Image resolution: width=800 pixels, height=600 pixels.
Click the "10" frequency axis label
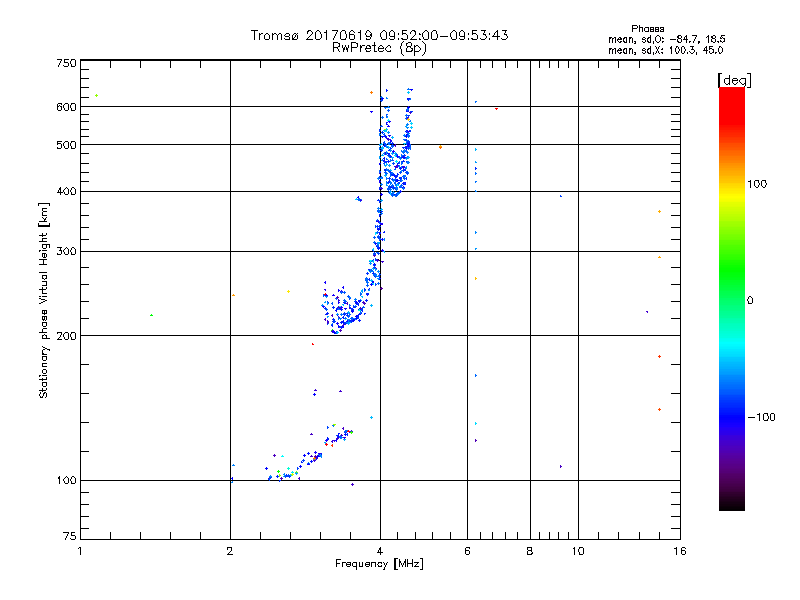[x=578, y=551]
